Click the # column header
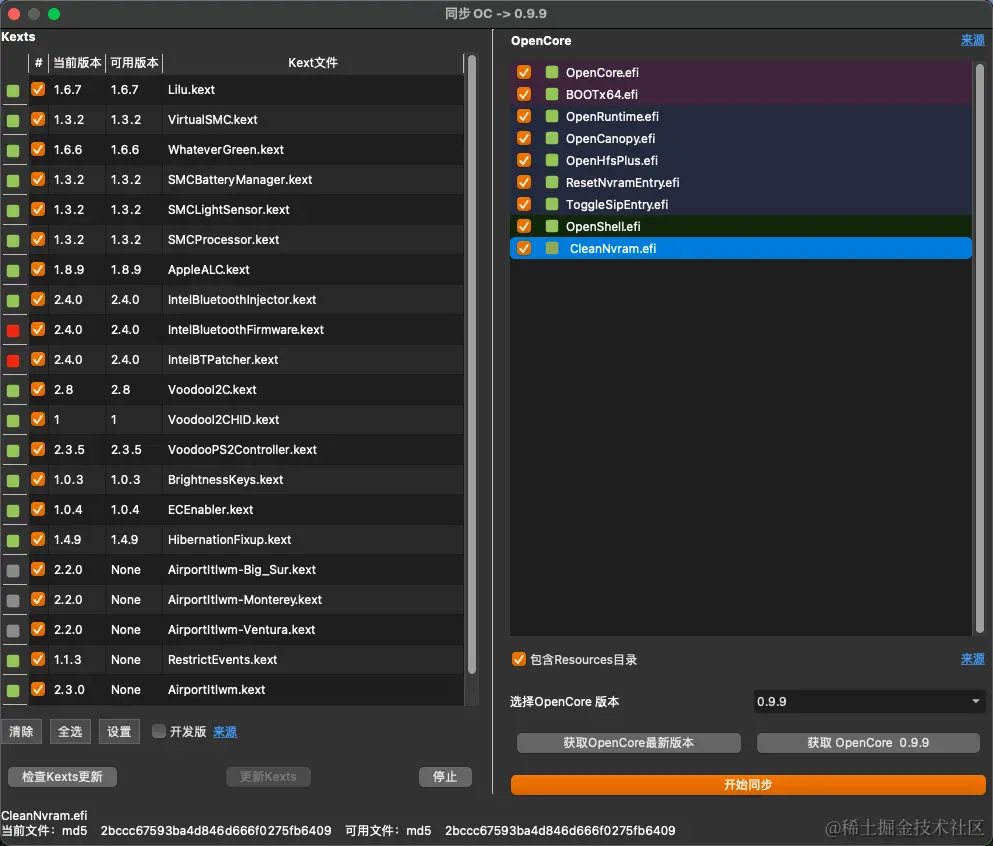This screenshot has height=846, width=993. [x=39, y=63]
